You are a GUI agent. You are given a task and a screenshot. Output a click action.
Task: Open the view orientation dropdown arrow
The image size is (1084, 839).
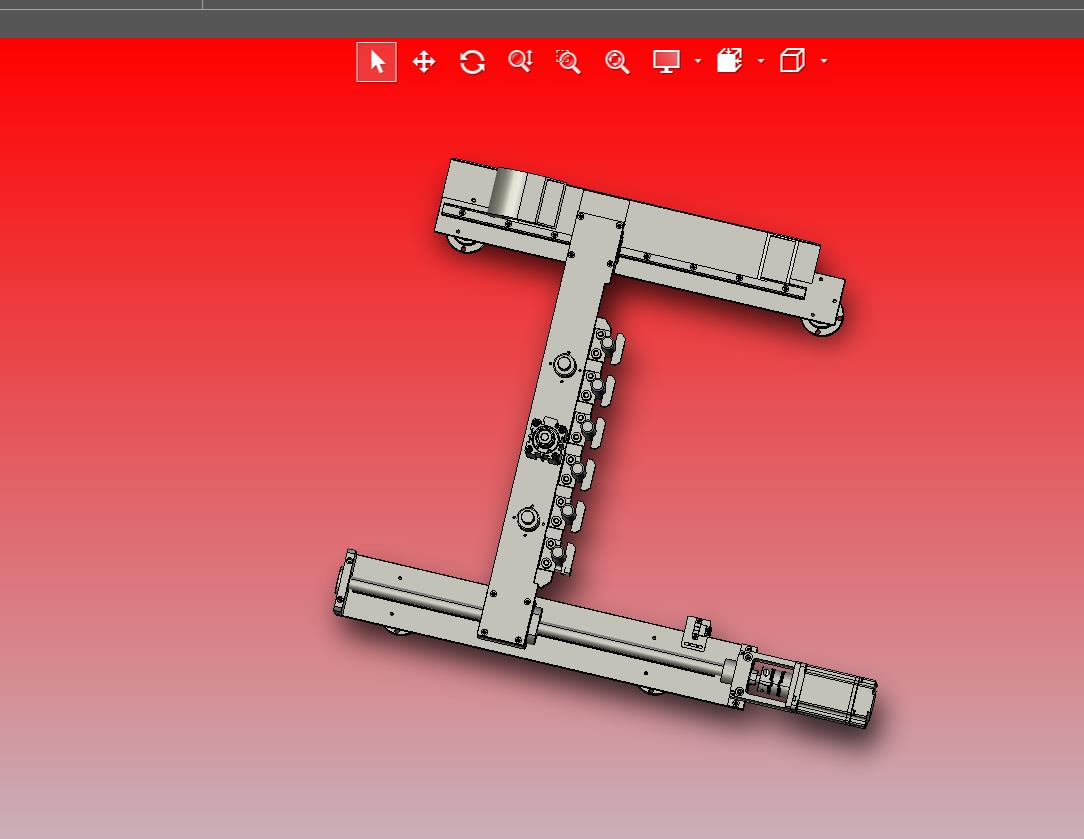tap(824, 61)
